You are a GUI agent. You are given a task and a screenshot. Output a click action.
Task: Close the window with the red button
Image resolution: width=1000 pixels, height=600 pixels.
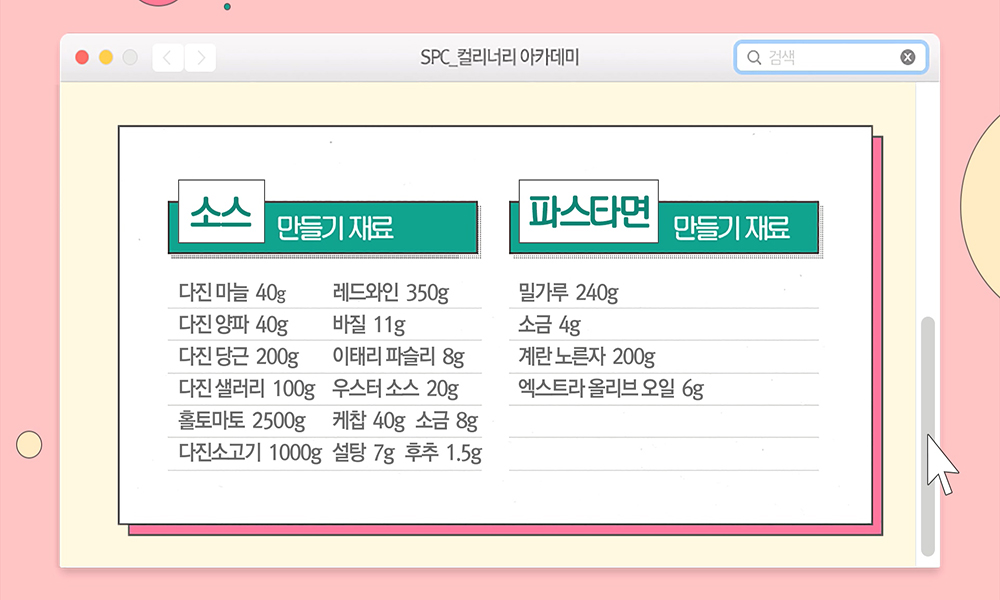tap(82, 58)
